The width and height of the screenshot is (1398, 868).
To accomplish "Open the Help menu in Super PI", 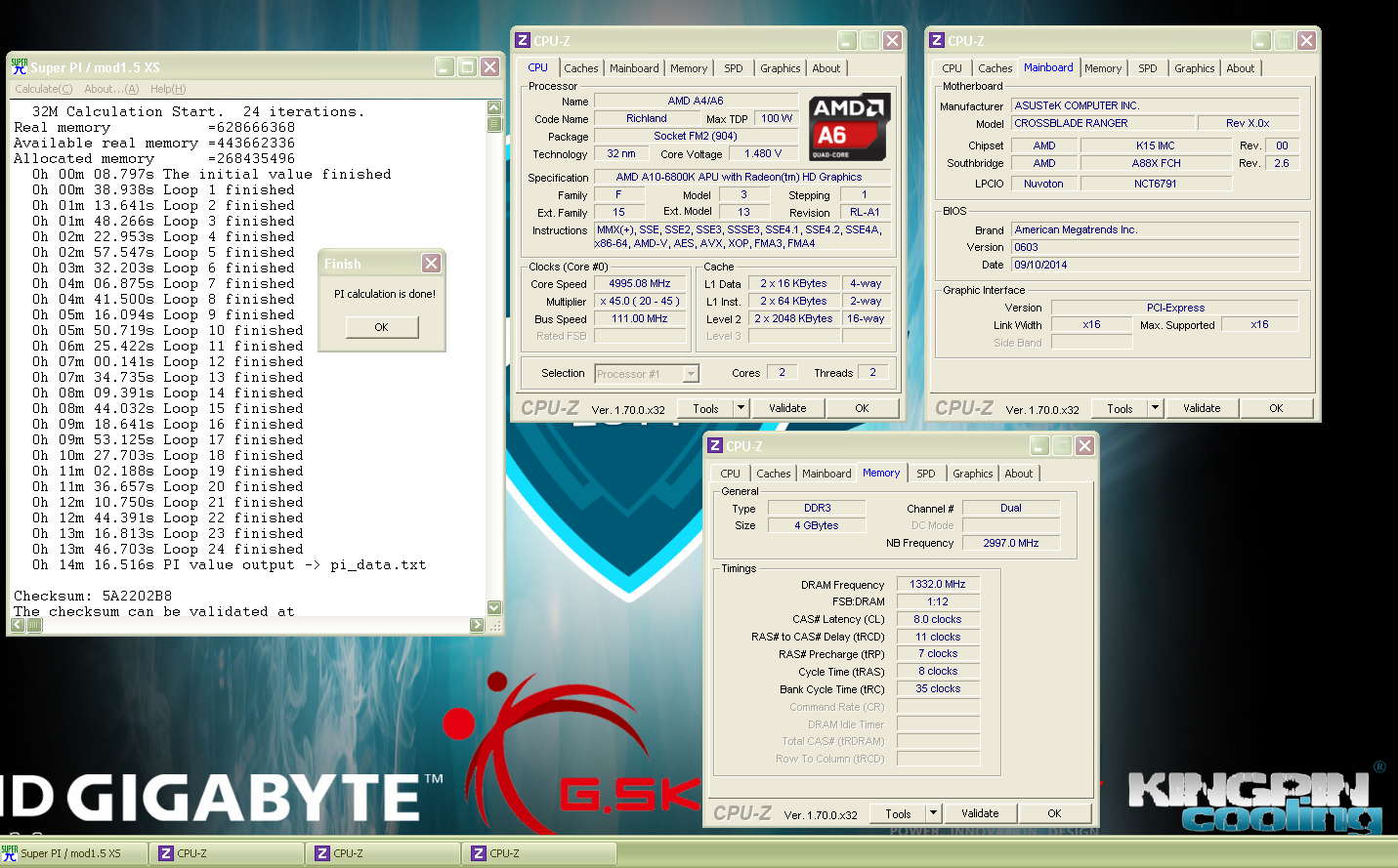I will pyautogui.click(x=168, y=89).
